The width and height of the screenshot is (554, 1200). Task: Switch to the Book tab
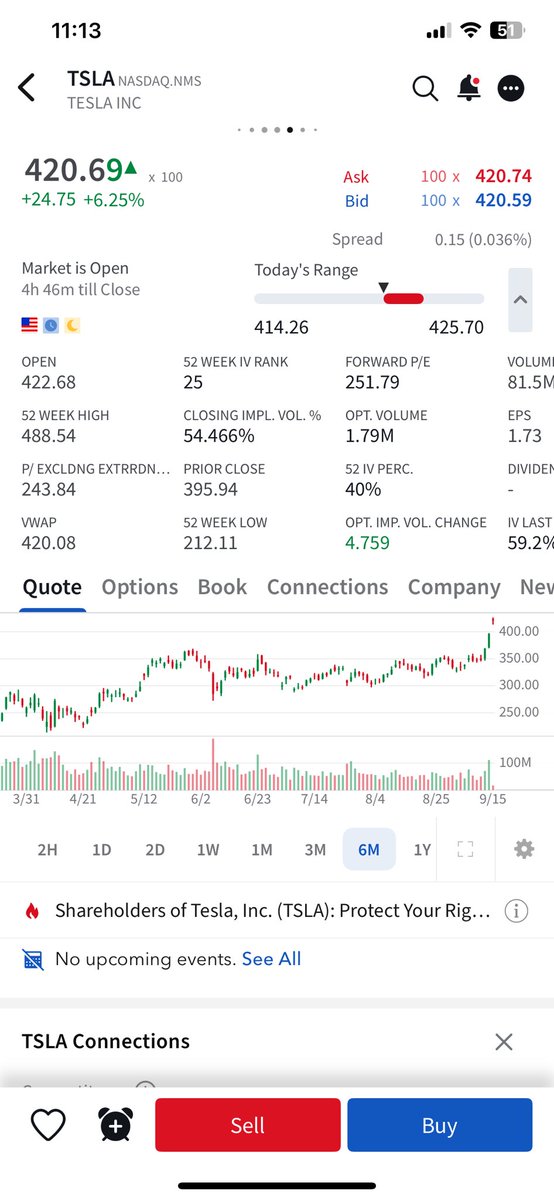(222, 587)
